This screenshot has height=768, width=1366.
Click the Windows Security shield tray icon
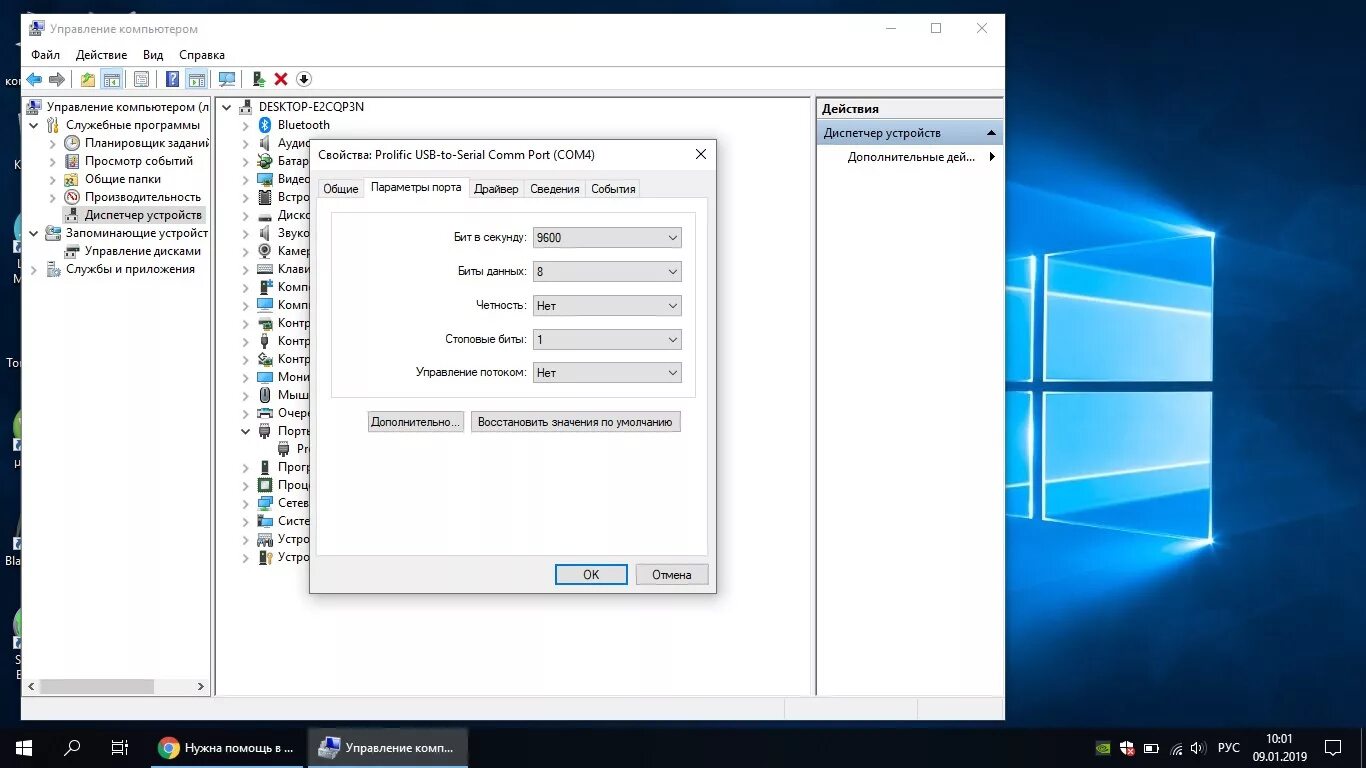pos(1127,748)
